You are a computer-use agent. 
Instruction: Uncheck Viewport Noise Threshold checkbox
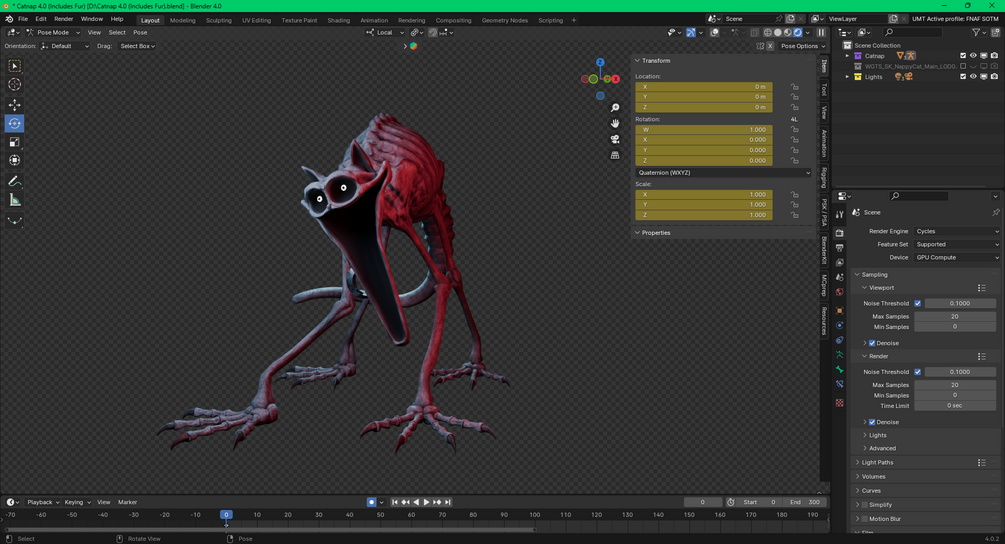[918, 303]
